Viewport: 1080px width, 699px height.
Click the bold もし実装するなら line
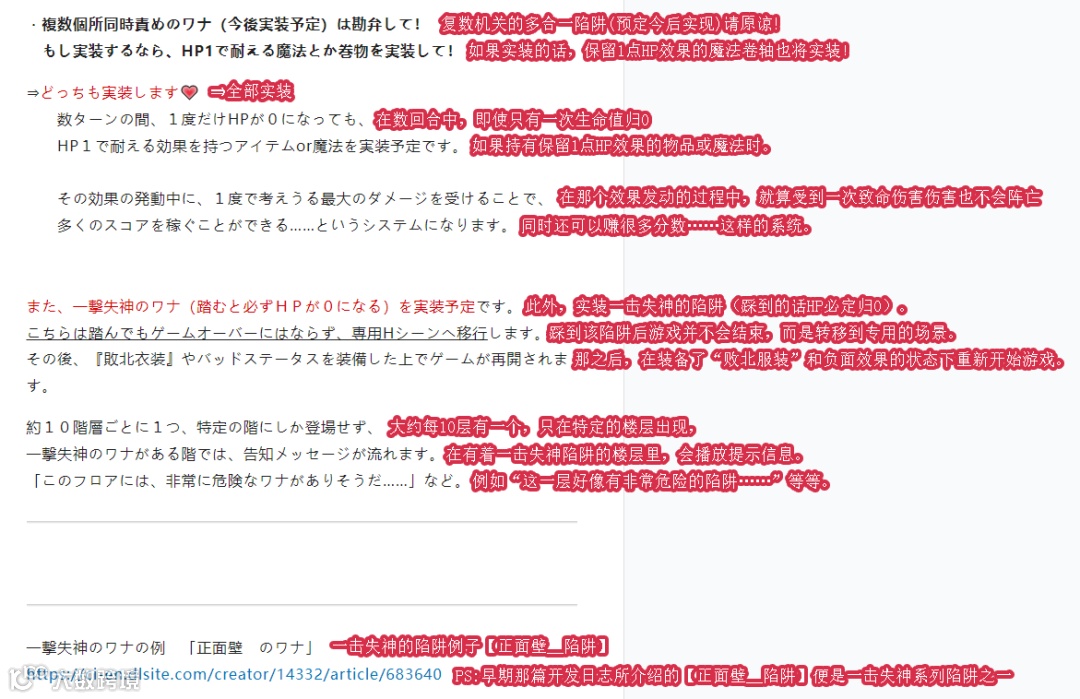point(248,51)
